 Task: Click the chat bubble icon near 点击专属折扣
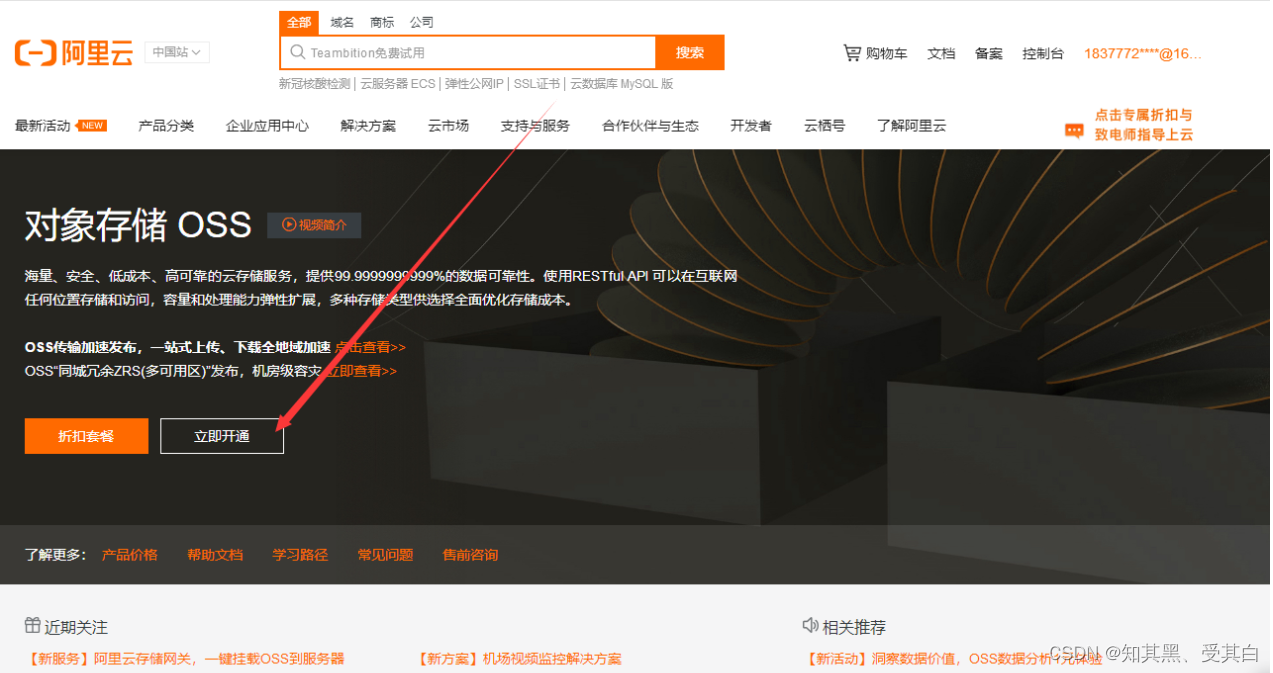pos(1074,130)
